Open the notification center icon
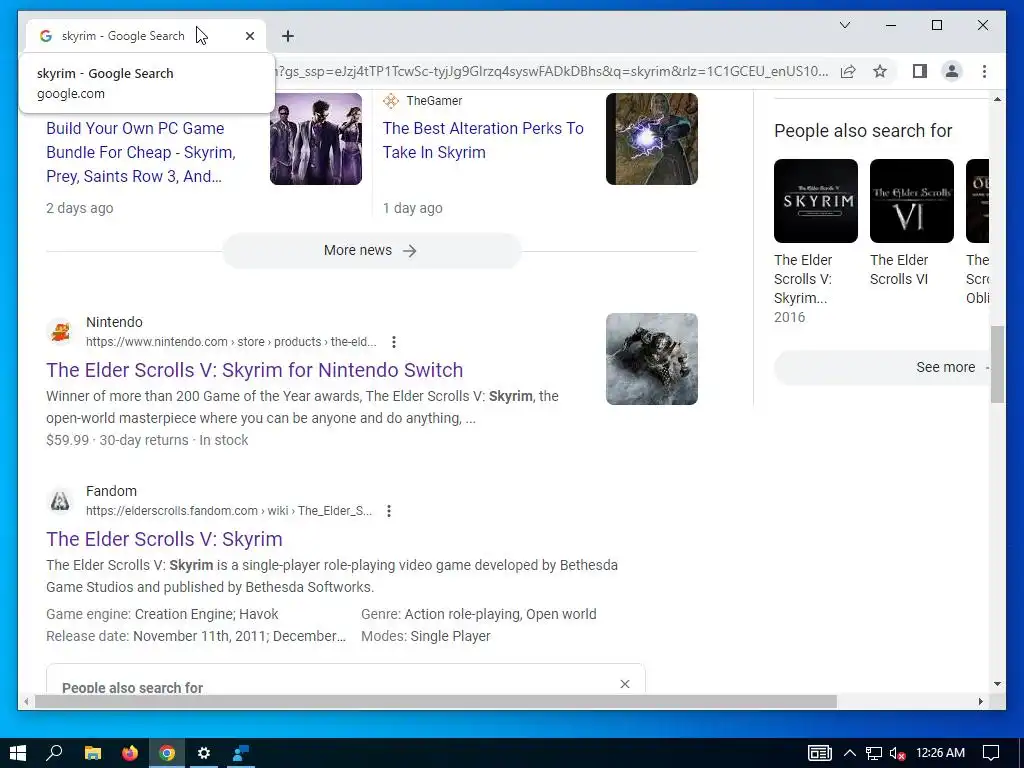Image resolution: width=1024 pixels, height=768 pixels. (x=991, y=753)
